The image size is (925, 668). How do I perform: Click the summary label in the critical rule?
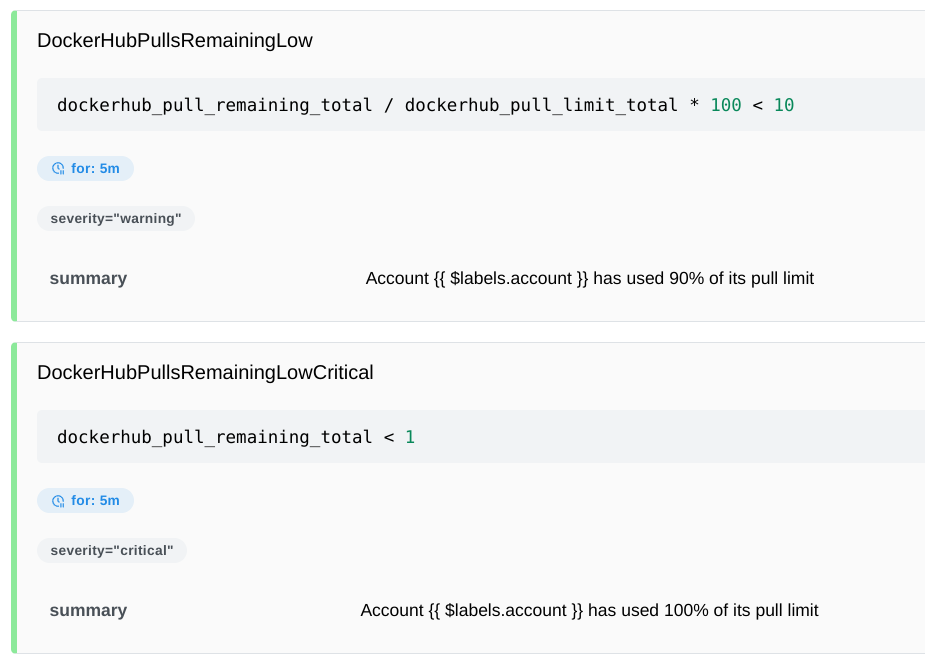point(88,611)
